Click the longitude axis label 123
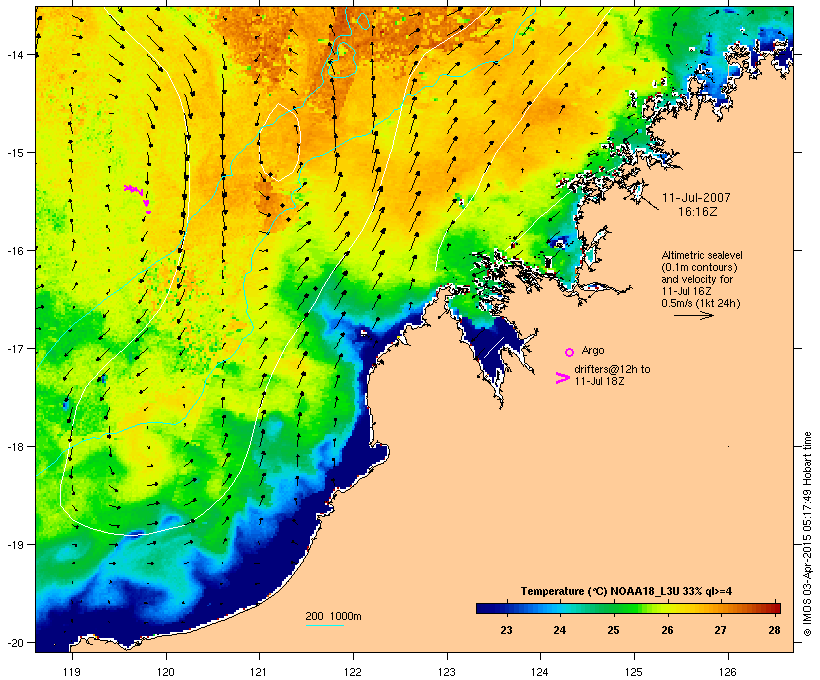The image size is (820, 680). click(447, 672)
